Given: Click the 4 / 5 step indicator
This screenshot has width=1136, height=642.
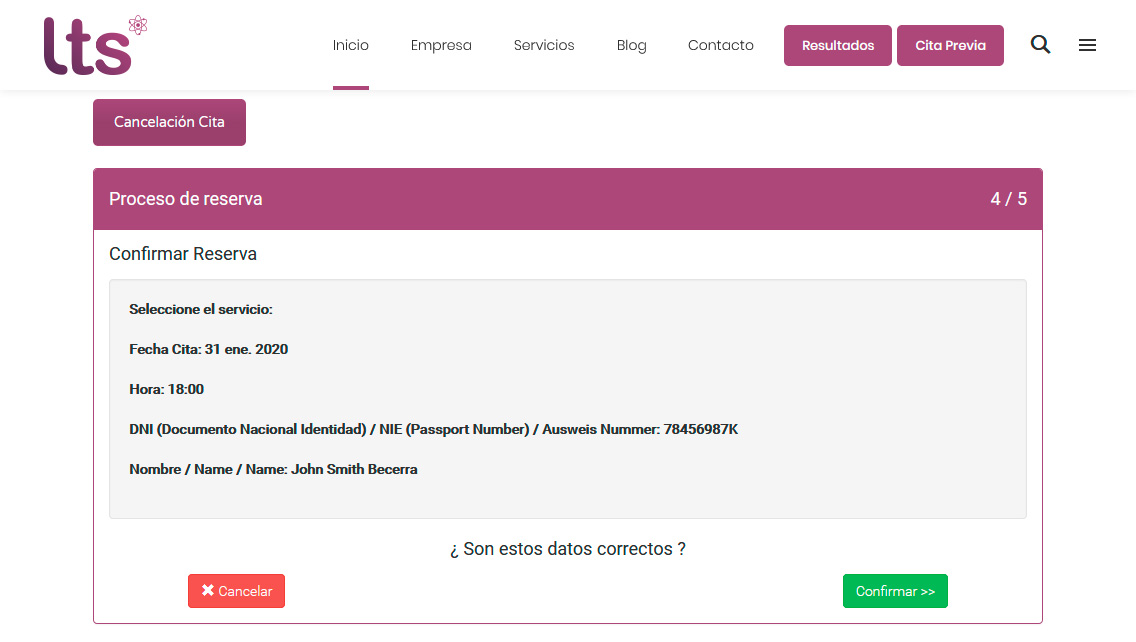Looking at the screenshot, I should click(1008, 199).
